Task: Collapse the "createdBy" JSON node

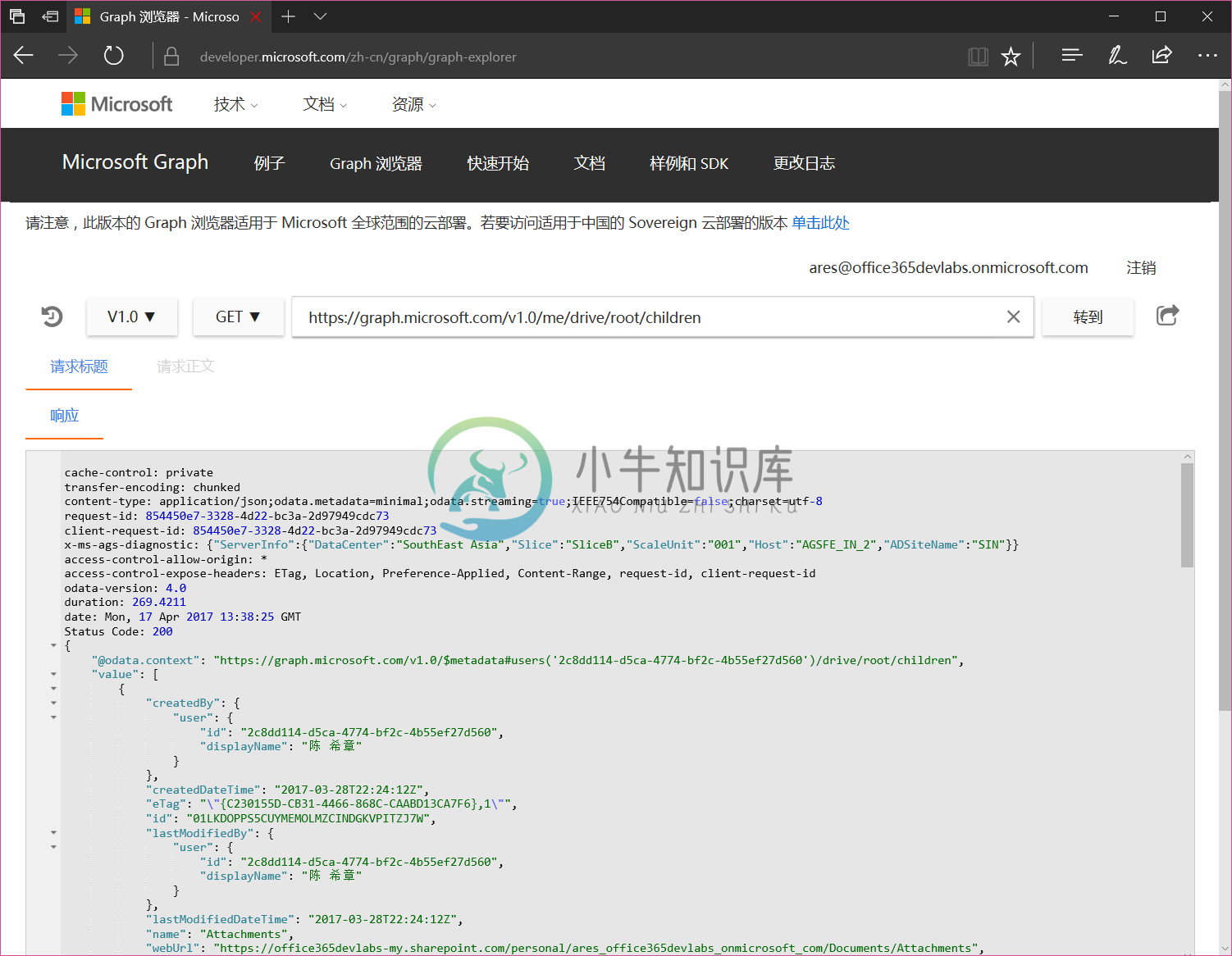Action: pyautogui.click(x=54, y=703)
